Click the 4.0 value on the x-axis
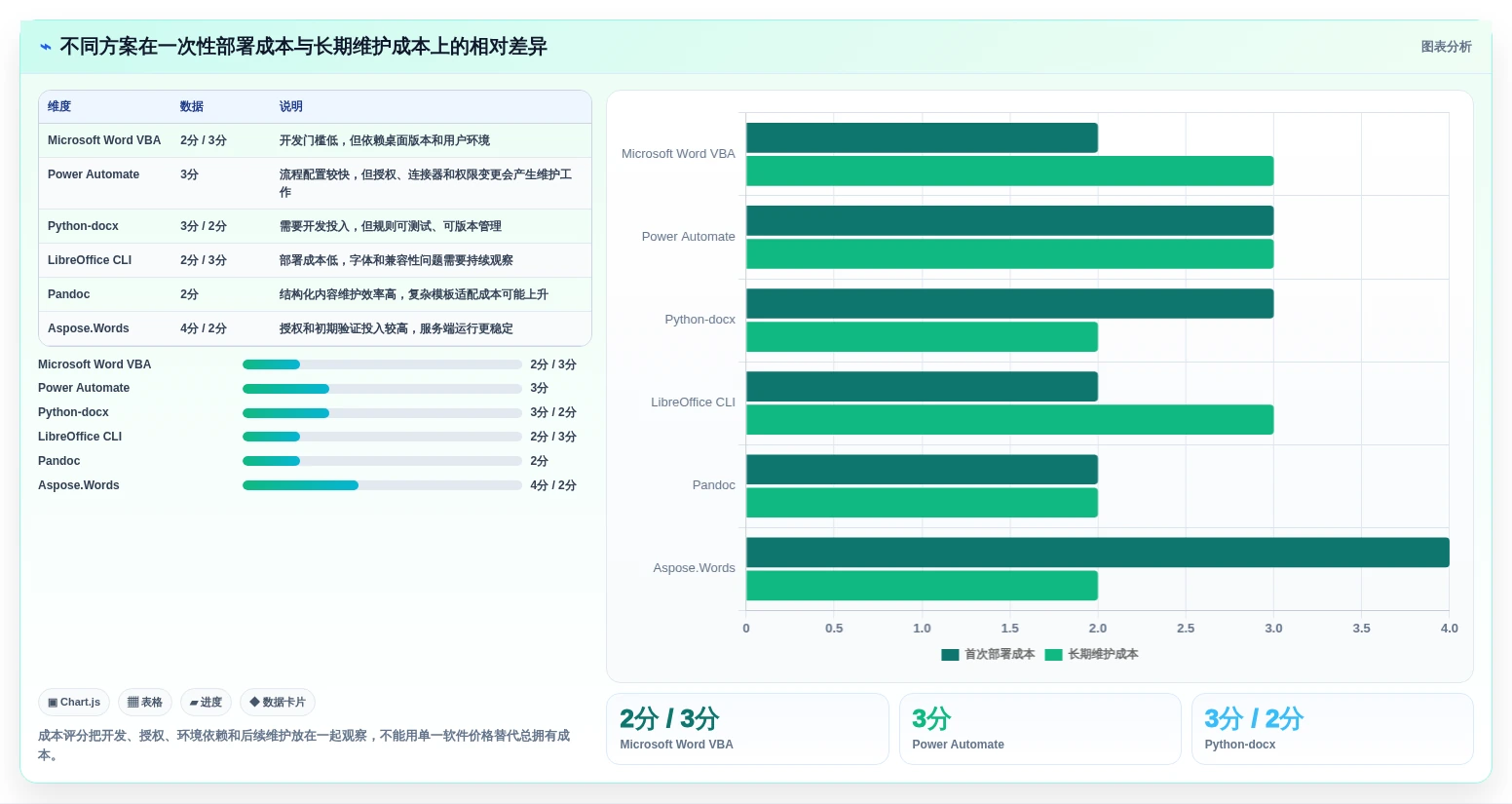1512x804 pixels. tap(1449, 629)
